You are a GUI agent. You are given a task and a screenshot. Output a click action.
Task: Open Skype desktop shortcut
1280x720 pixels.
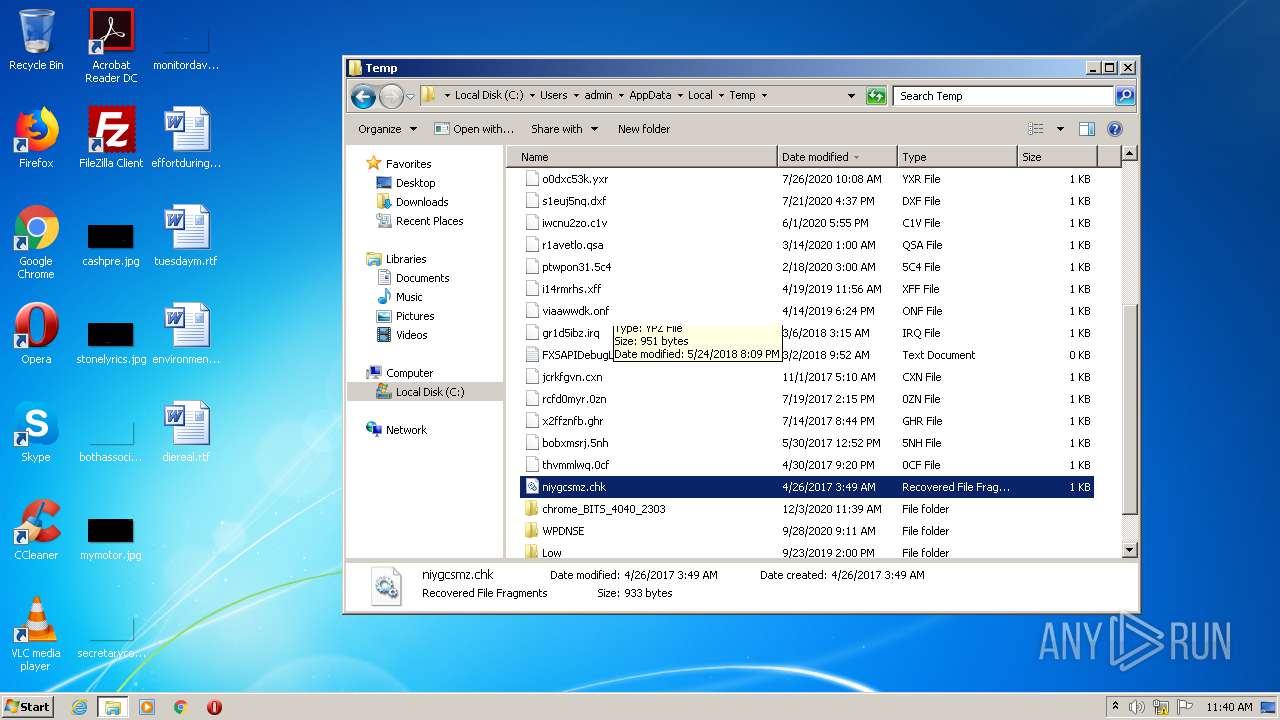tap(36, 432)
